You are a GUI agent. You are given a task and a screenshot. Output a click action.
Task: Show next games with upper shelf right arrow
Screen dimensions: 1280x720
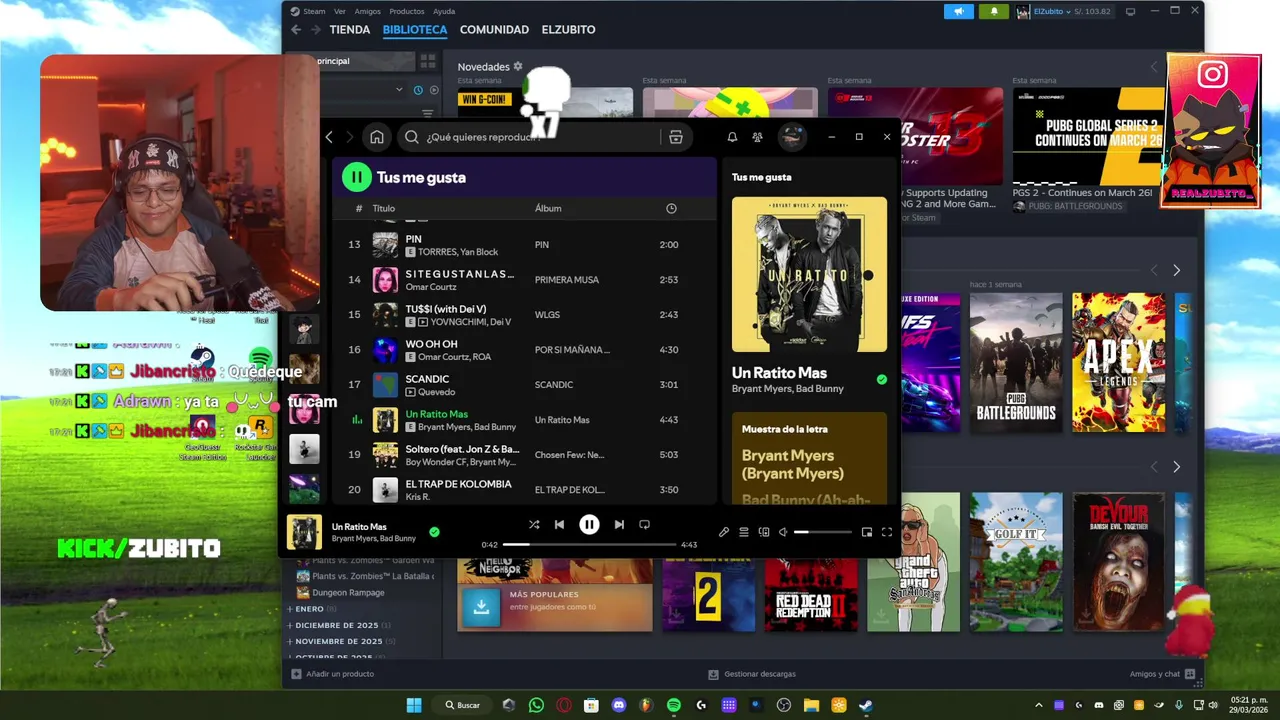pyautogui.click(x=1176, y=270)
